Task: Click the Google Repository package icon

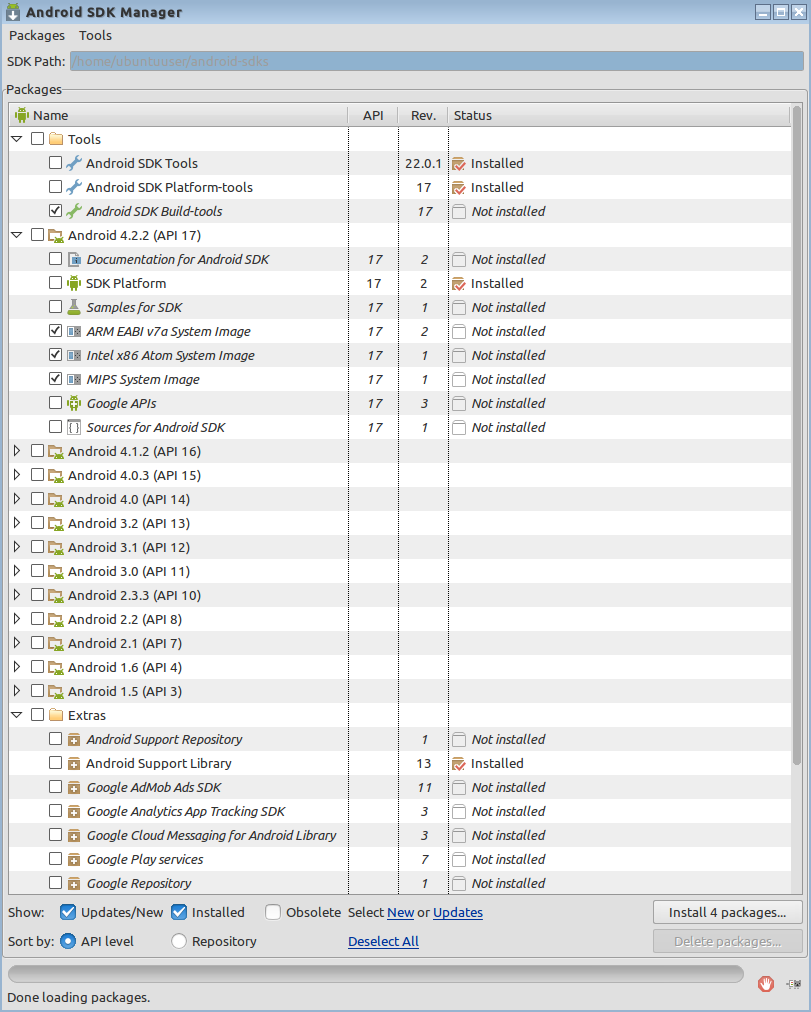Action: (74, 884)
